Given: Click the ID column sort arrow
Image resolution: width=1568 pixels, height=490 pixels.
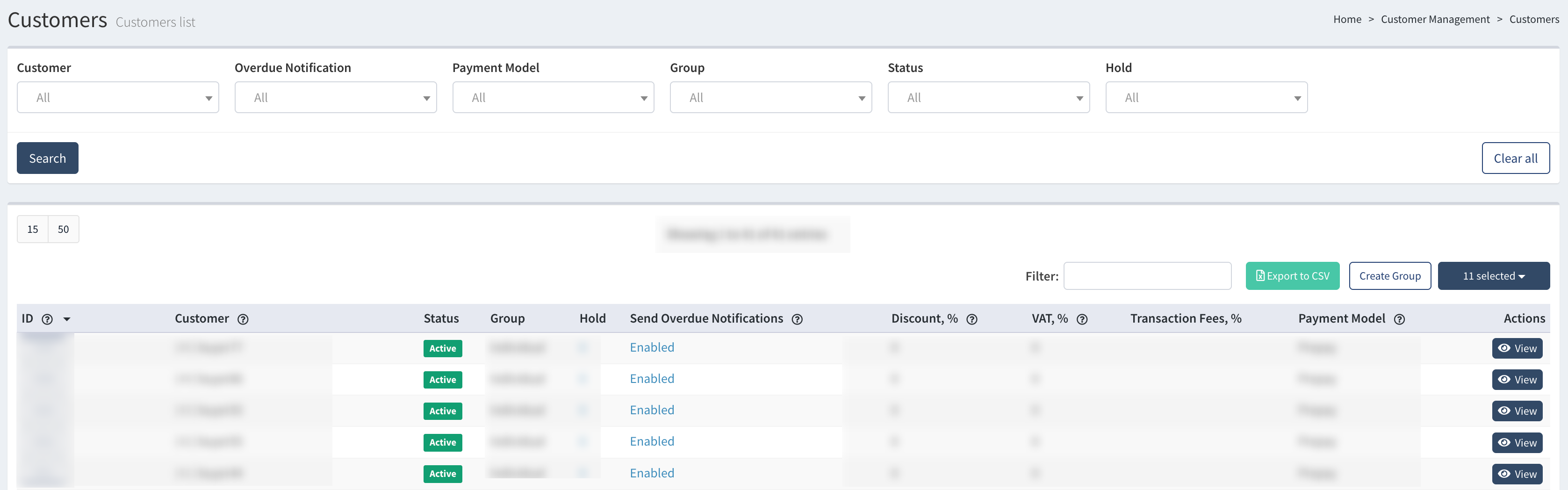Looking at the screenshot, I should (67, 319).
